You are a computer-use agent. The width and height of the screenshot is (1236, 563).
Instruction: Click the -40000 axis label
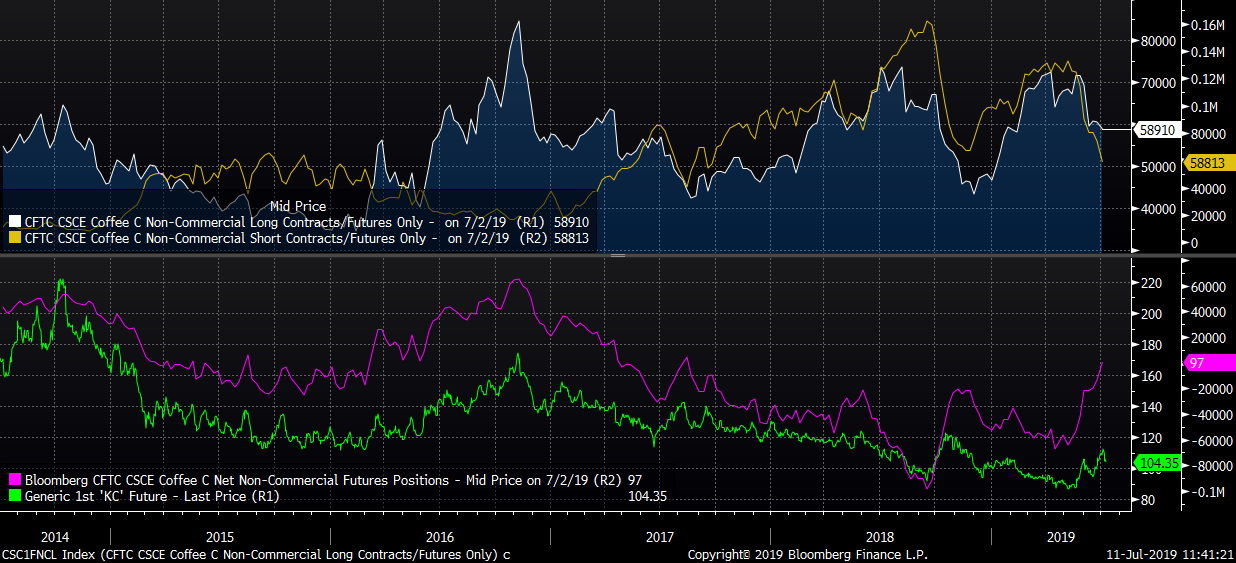1209,415
